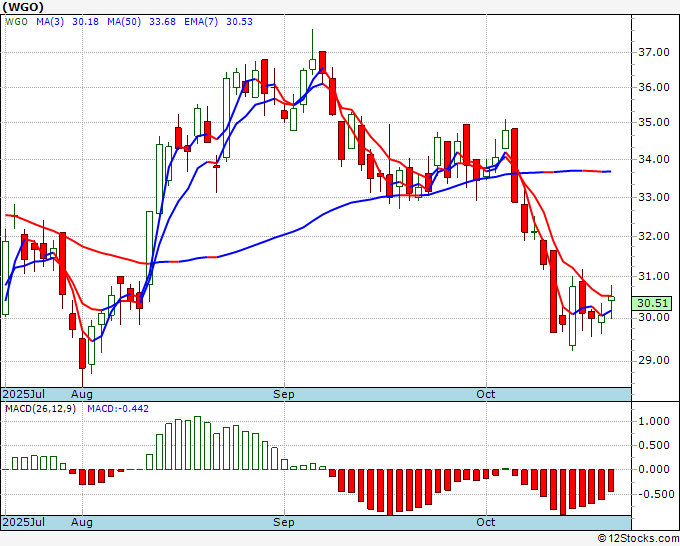Click the MA(3) legend label
This screenshot has height=546, width=680.
(x=50, y=22)
